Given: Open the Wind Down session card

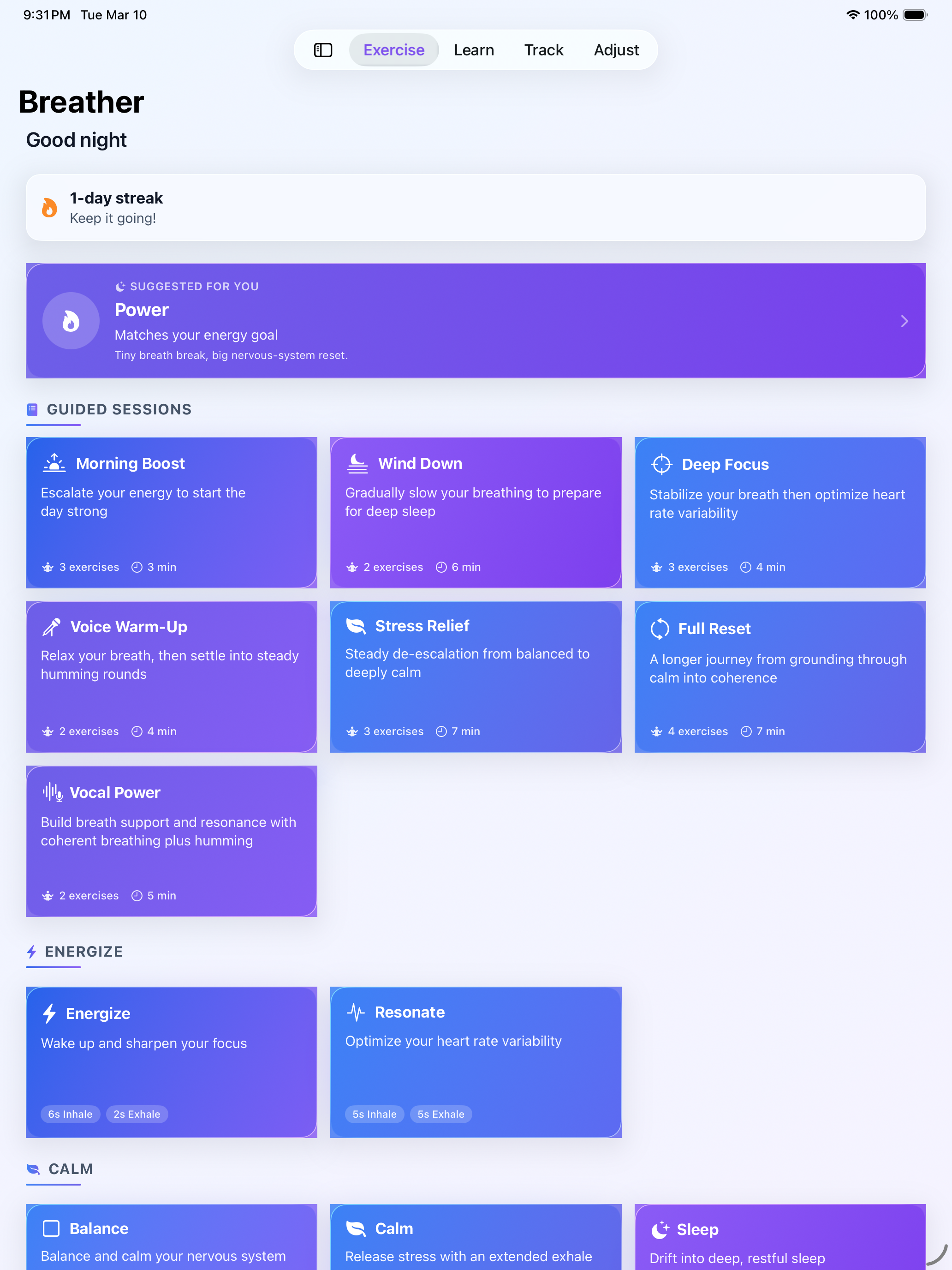Looking at the screenshot, I should click(476, 513).
